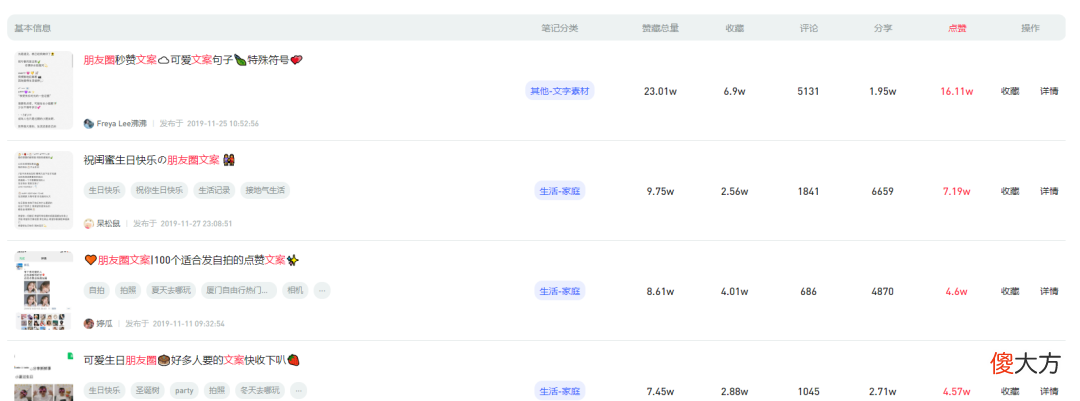Click 相机 tag
Image resolution: width=1080 pixels, height=401 pixels.
click(x=295, y=290)
